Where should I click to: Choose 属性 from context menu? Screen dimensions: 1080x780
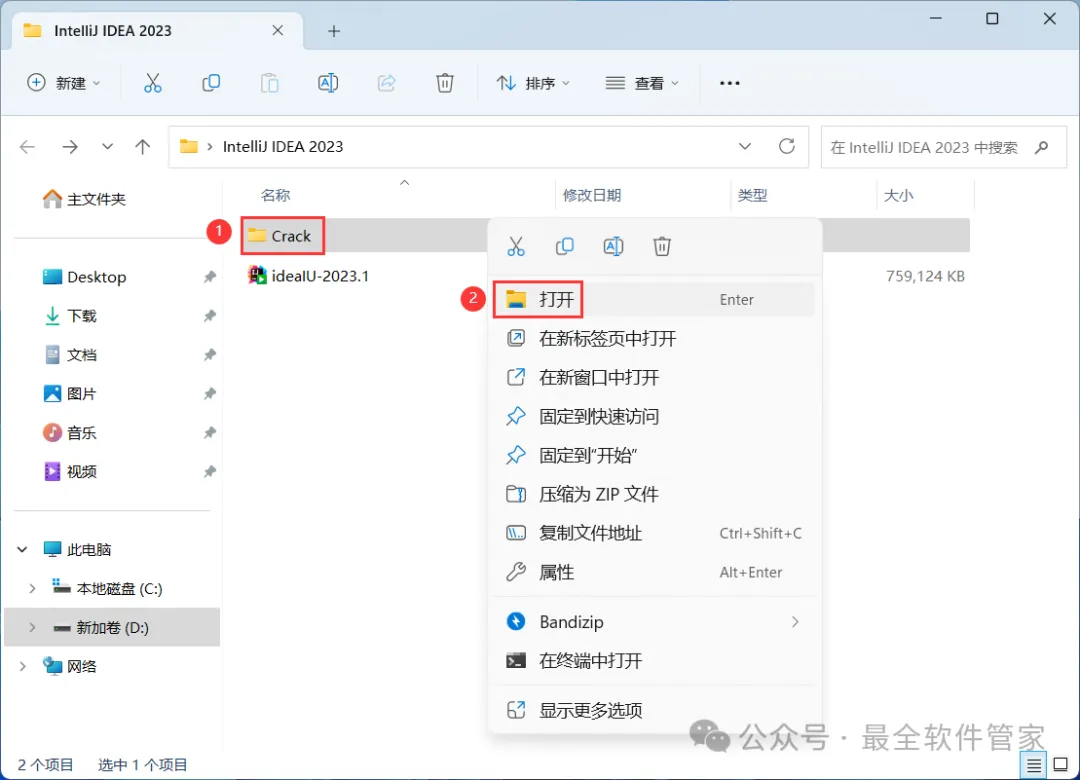click(654, 572)
